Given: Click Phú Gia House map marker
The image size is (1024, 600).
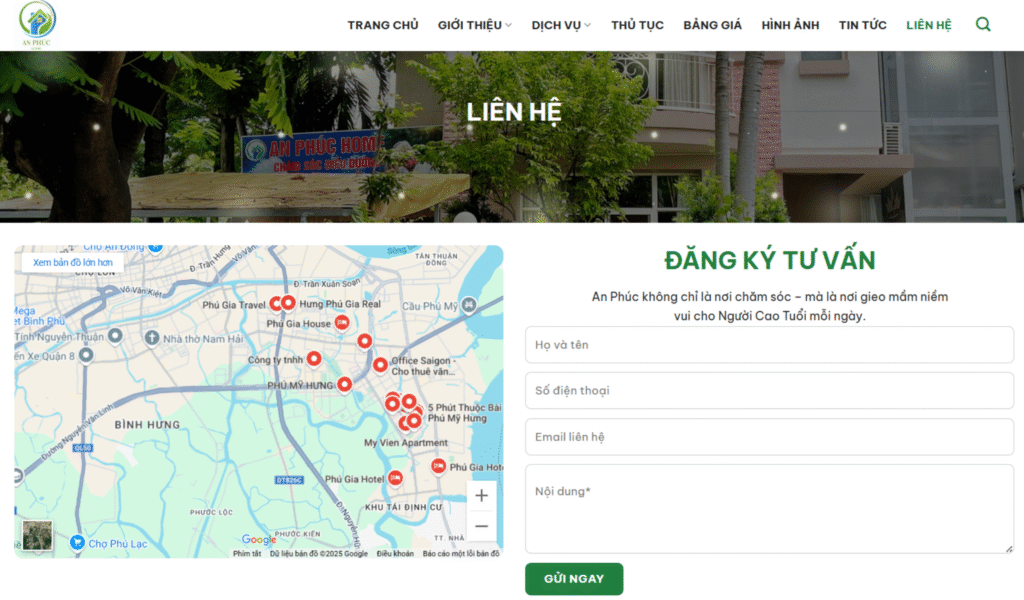Looking at the screenshot, I should tap(342, 321).
